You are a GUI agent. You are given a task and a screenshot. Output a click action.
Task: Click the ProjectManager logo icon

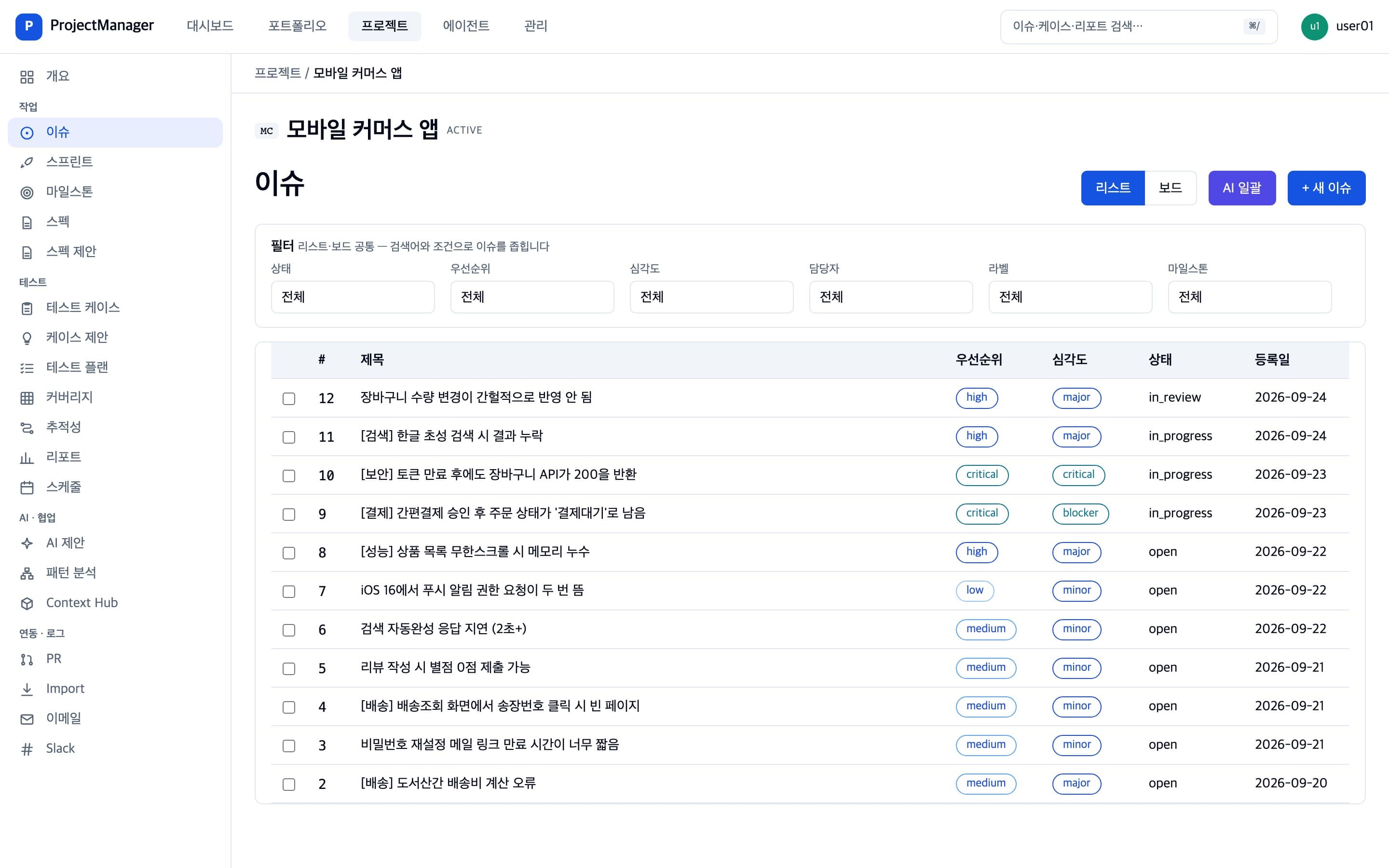tap(29, 27)
